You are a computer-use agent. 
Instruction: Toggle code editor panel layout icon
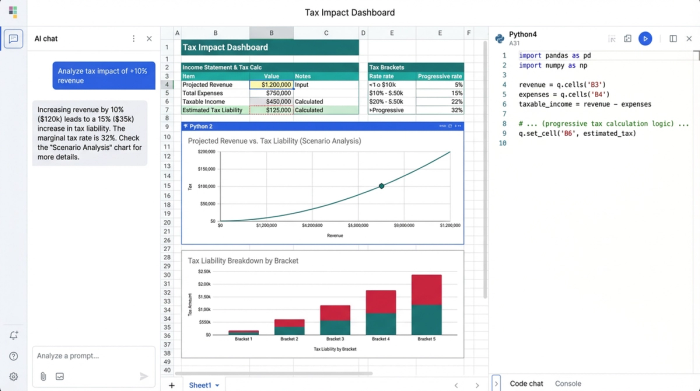(x=673, y=39)
